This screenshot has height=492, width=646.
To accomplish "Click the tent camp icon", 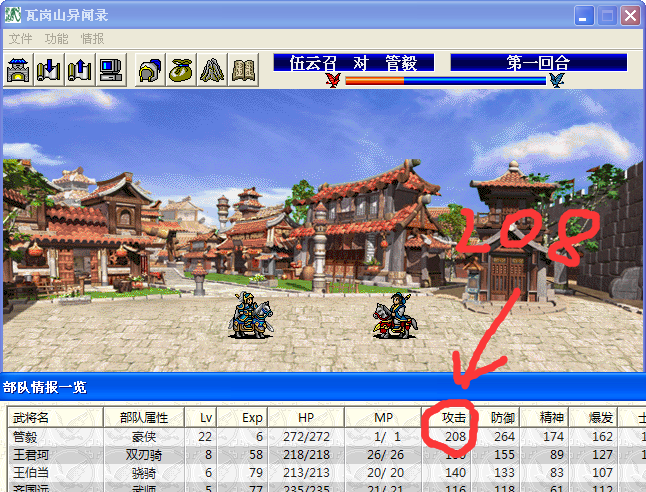I will (x=212, y=70).
